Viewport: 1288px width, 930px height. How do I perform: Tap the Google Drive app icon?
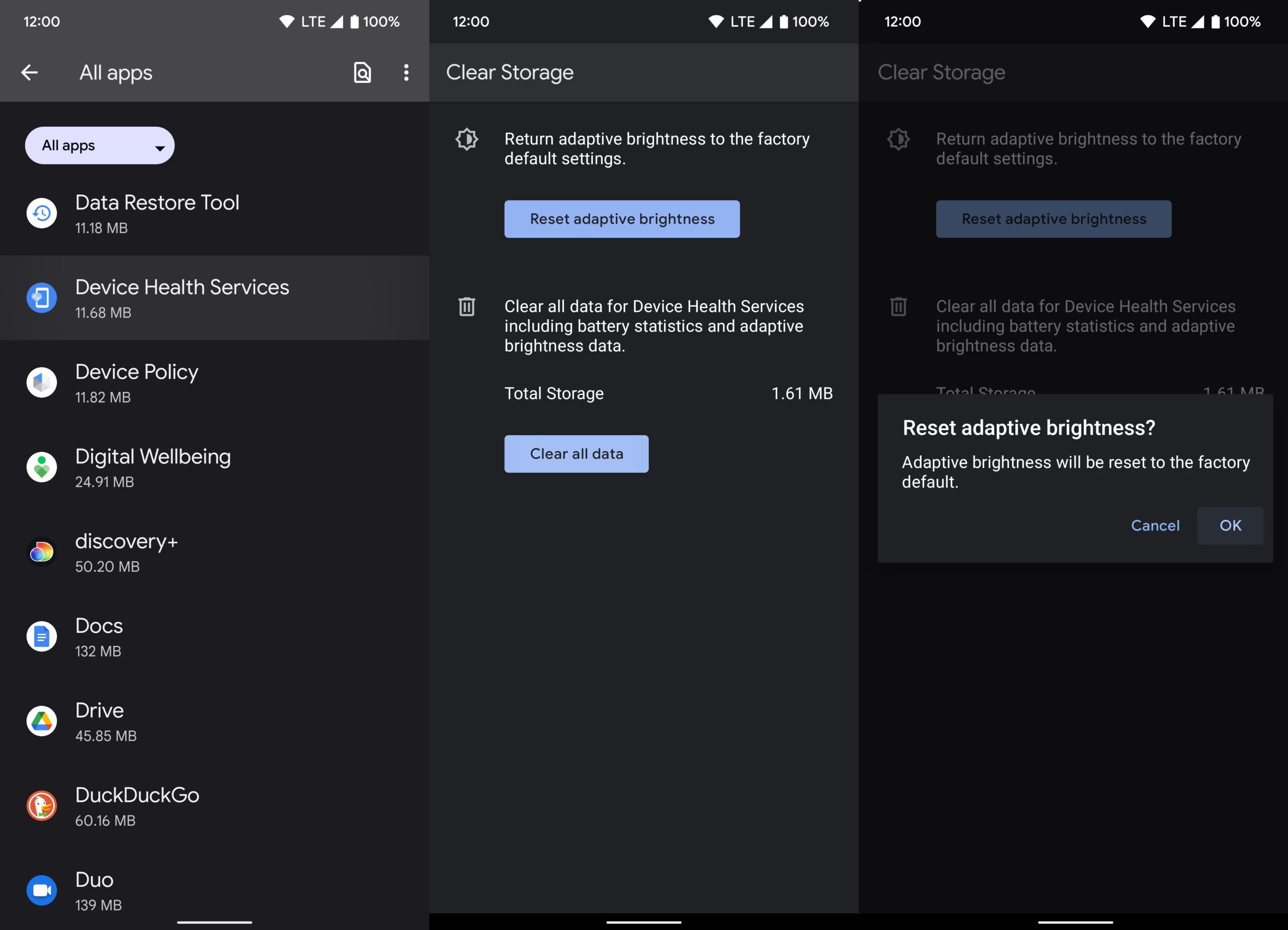pos(41,721)
